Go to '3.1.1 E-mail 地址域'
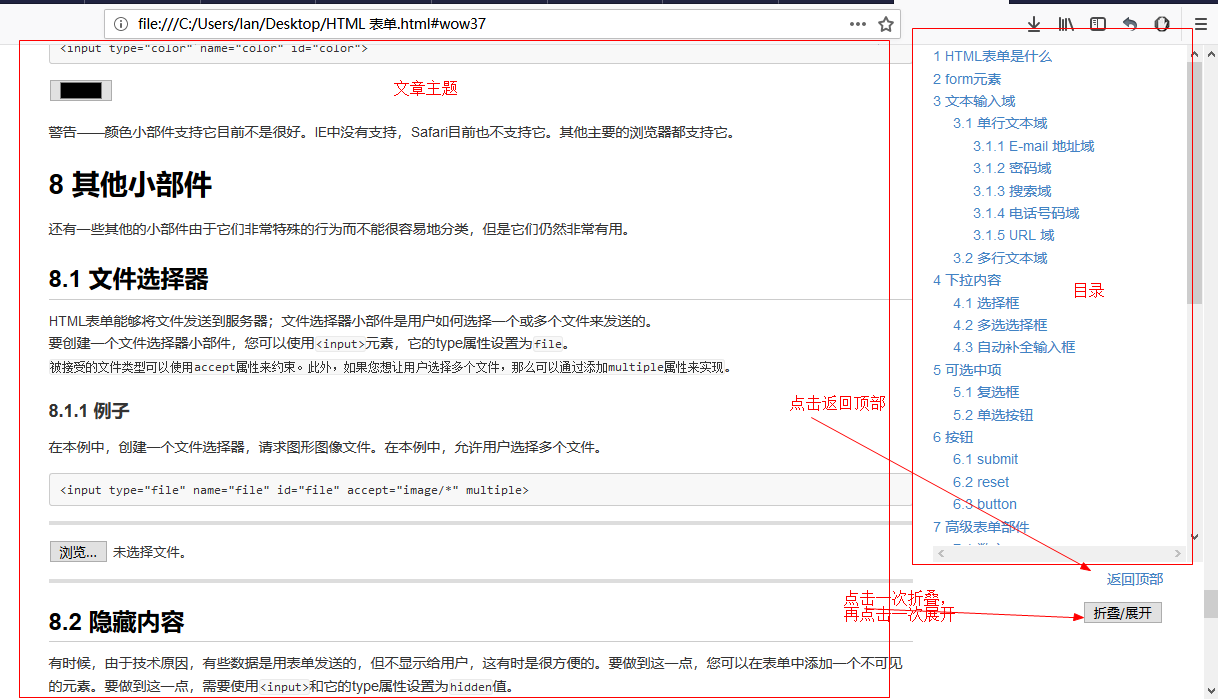Image resolution: width=1218 pixels, height=699 pixels. pos(1033,146)
